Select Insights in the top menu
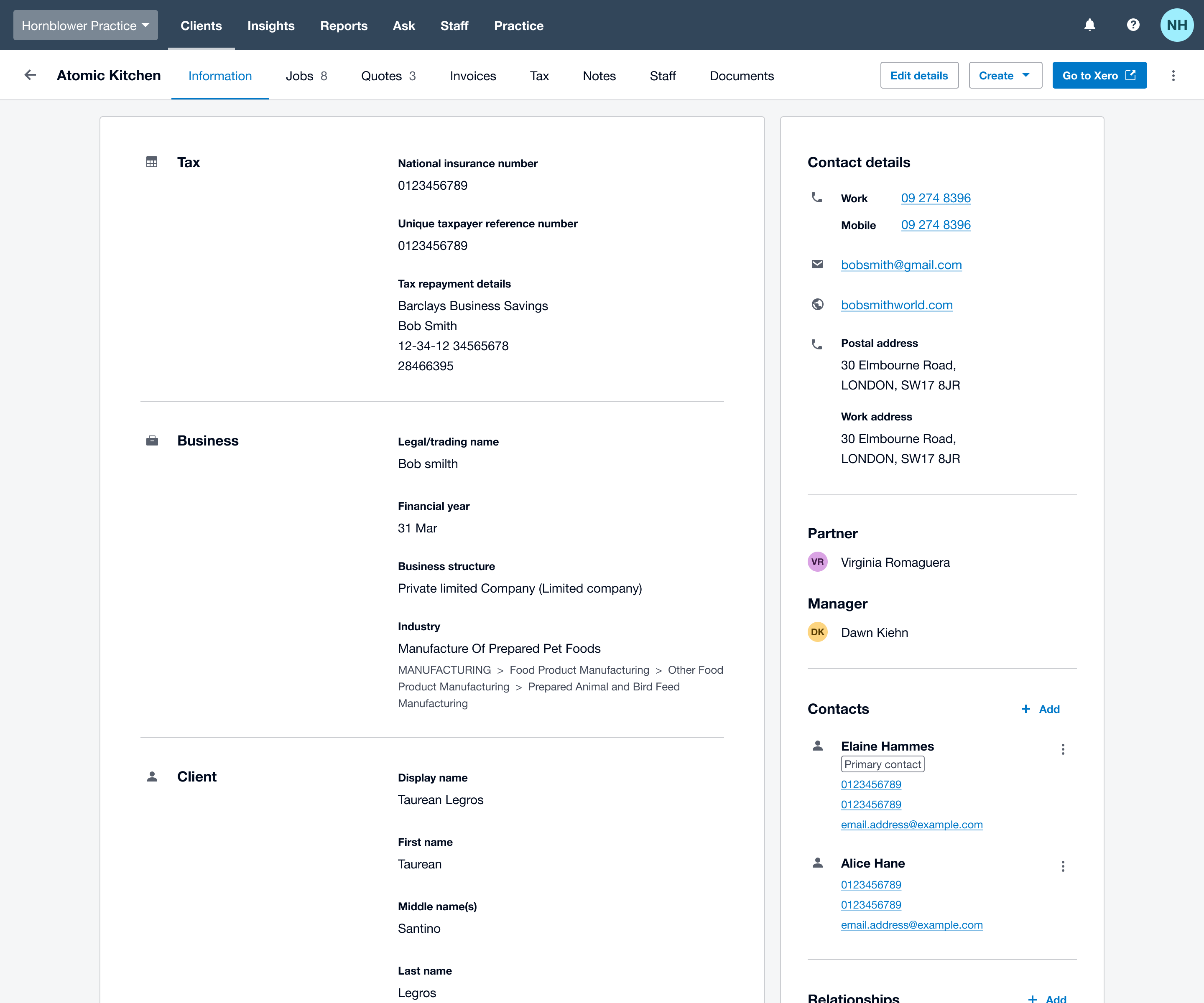 tap(270, 25)
